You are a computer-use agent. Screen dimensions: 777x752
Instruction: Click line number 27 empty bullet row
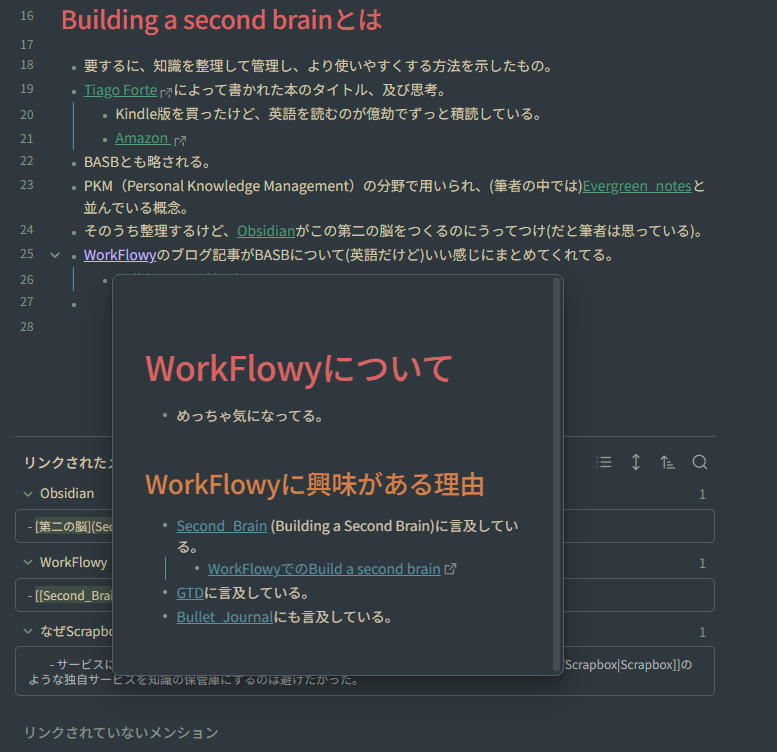(74, 304)
